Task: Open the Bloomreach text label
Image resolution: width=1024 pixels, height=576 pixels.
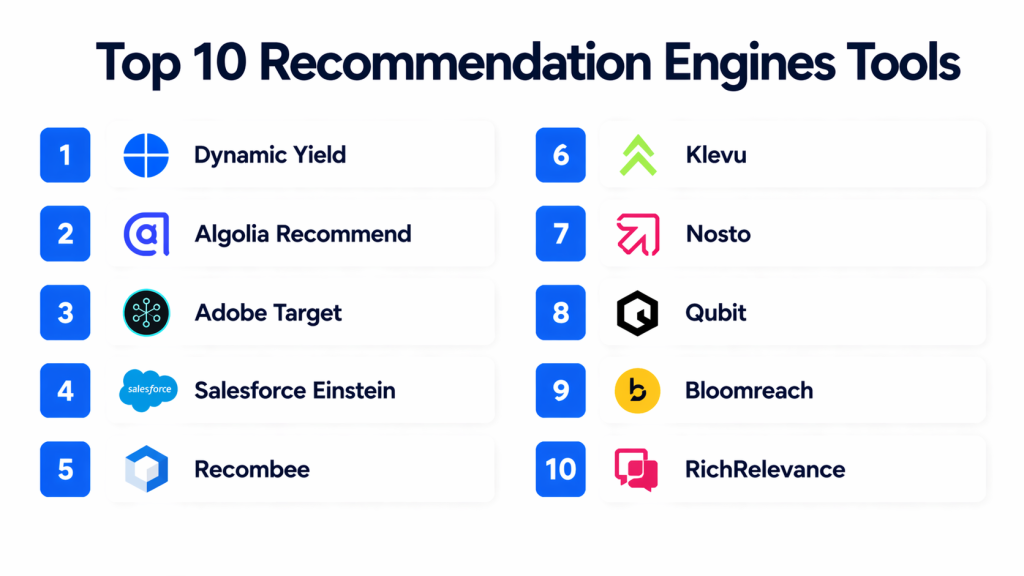Action: point(749,390)
